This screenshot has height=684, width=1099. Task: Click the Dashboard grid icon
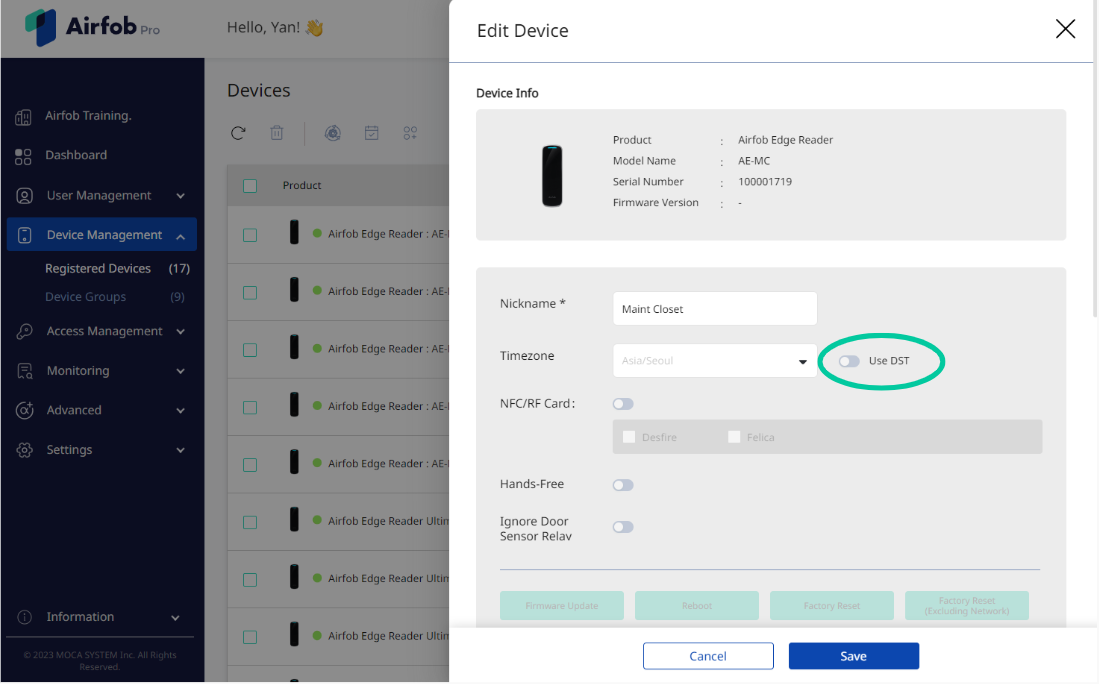23,156
